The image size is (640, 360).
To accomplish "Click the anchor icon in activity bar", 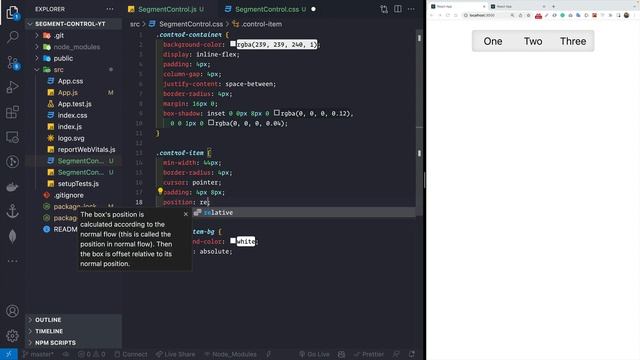I will [x=13, y=211].
